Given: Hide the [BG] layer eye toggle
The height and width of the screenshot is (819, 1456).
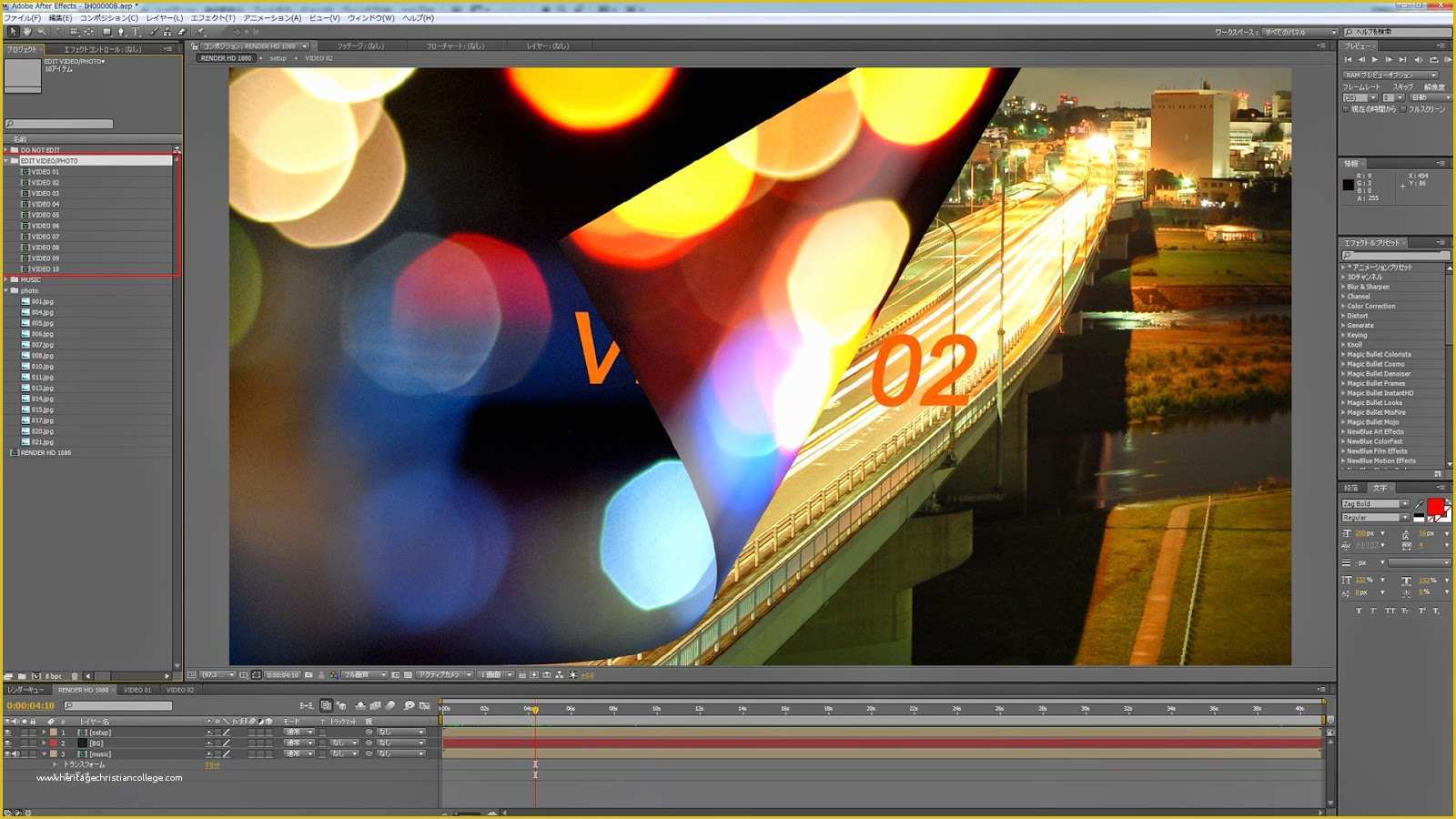Looking at the screenshot, I should (7, 743).
